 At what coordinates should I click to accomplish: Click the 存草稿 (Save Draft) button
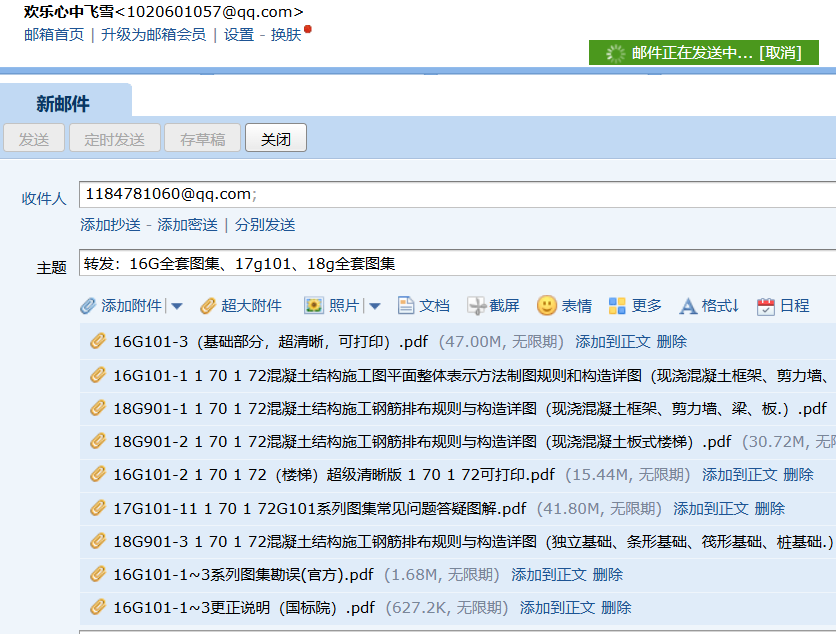click(x=203, y=139)
